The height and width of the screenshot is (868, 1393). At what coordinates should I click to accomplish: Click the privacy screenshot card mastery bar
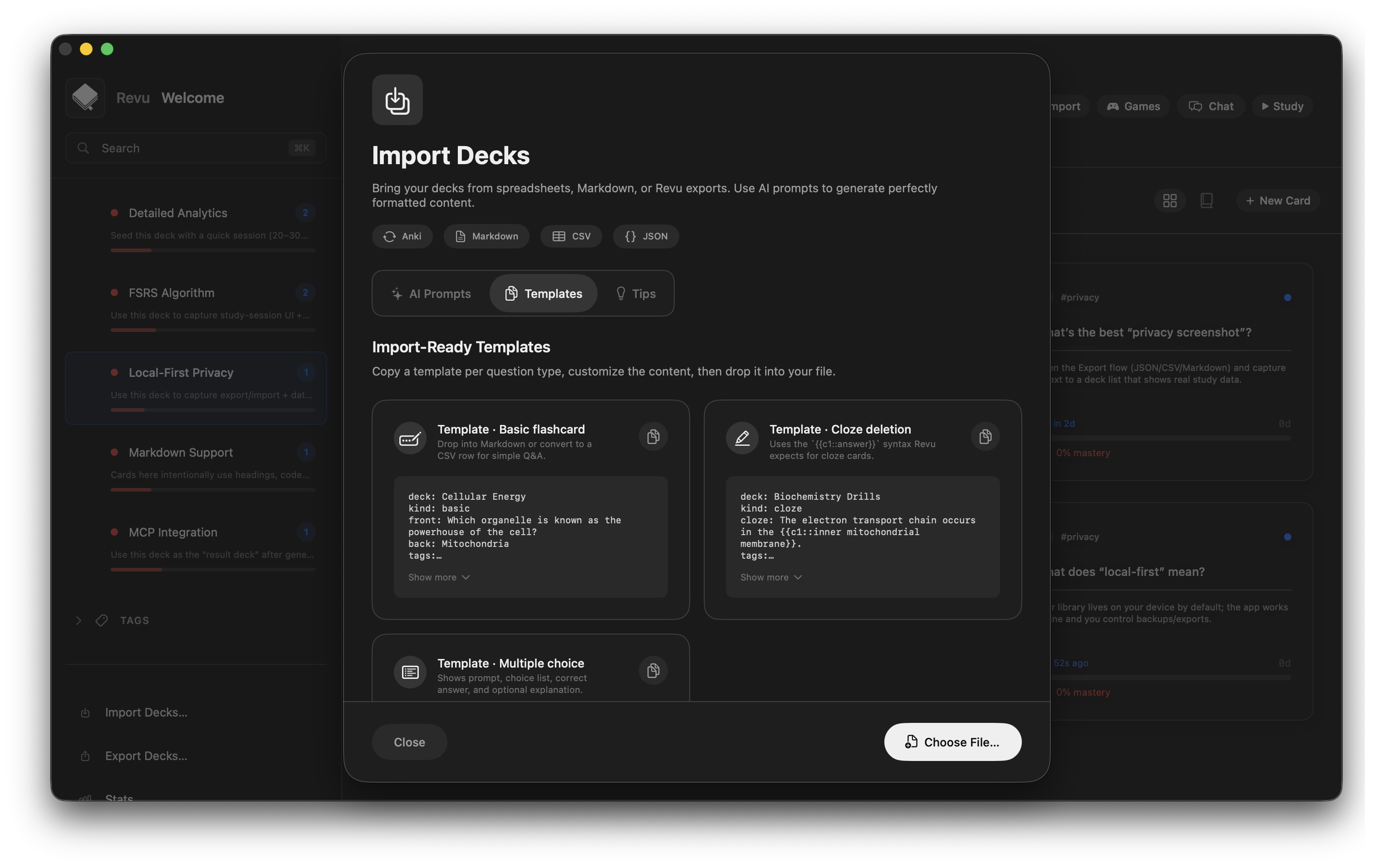[x=1172, y=438]
